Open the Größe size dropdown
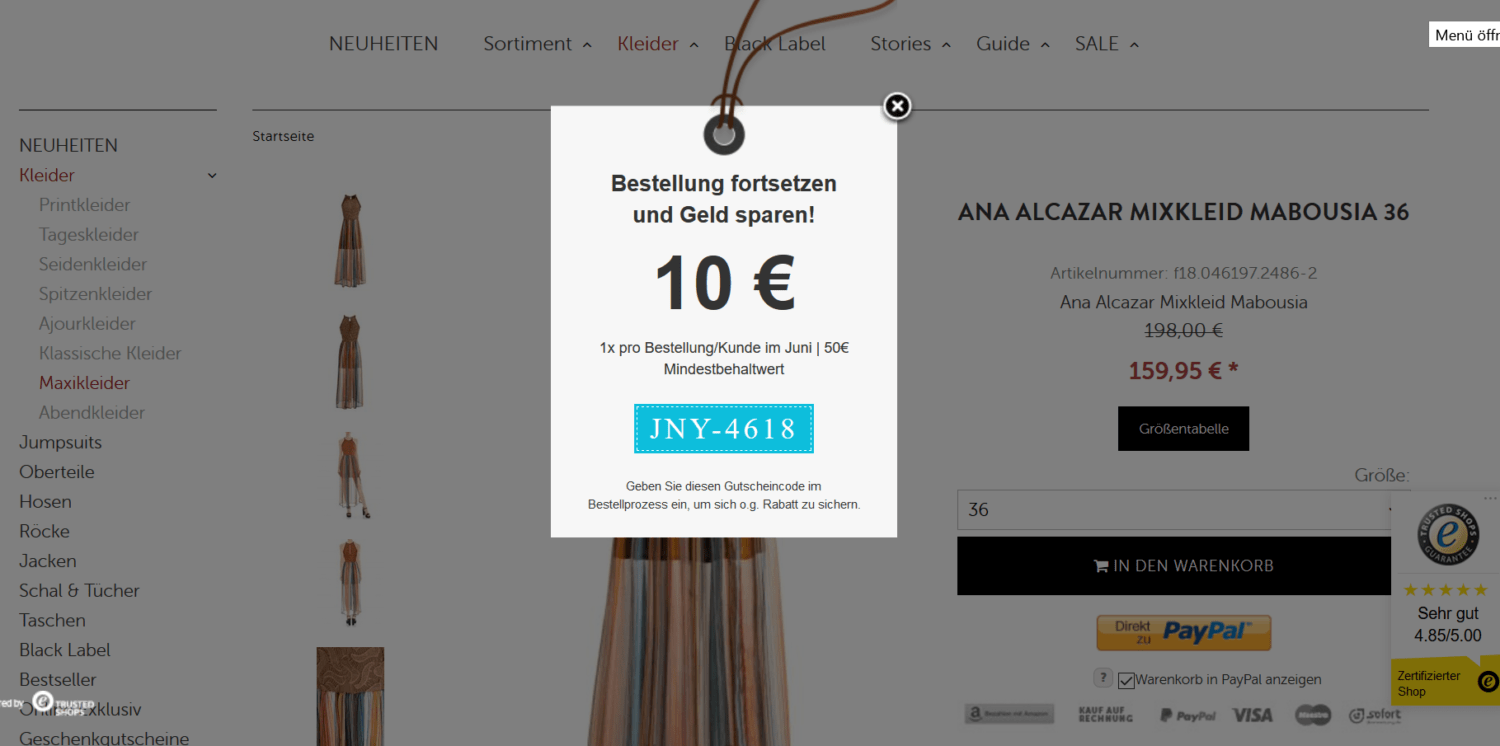 pyautogui.click(x=1182, y=509)
